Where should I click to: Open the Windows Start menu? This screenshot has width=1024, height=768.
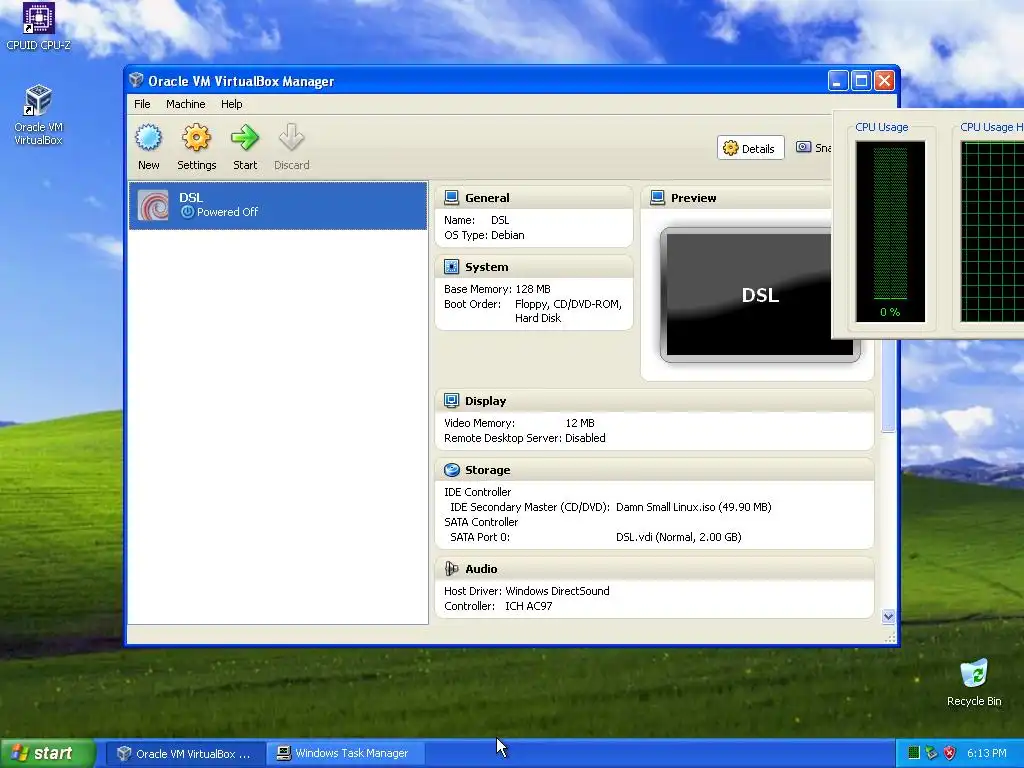[x=48, y=753]
